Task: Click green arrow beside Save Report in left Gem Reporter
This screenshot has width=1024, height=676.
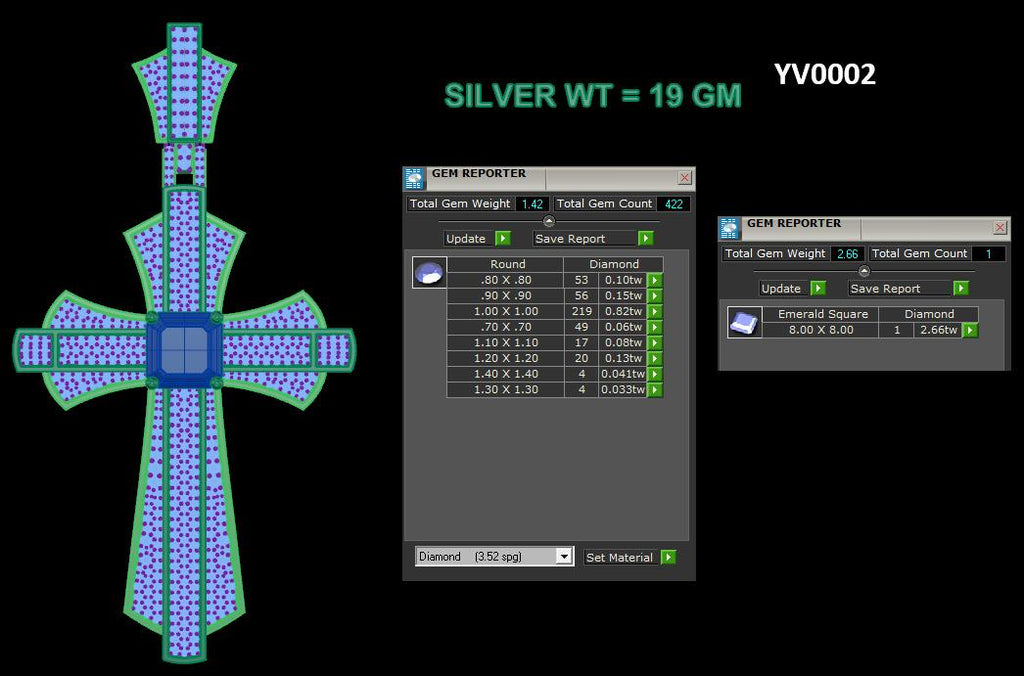Action: click(x=645, y=238)
